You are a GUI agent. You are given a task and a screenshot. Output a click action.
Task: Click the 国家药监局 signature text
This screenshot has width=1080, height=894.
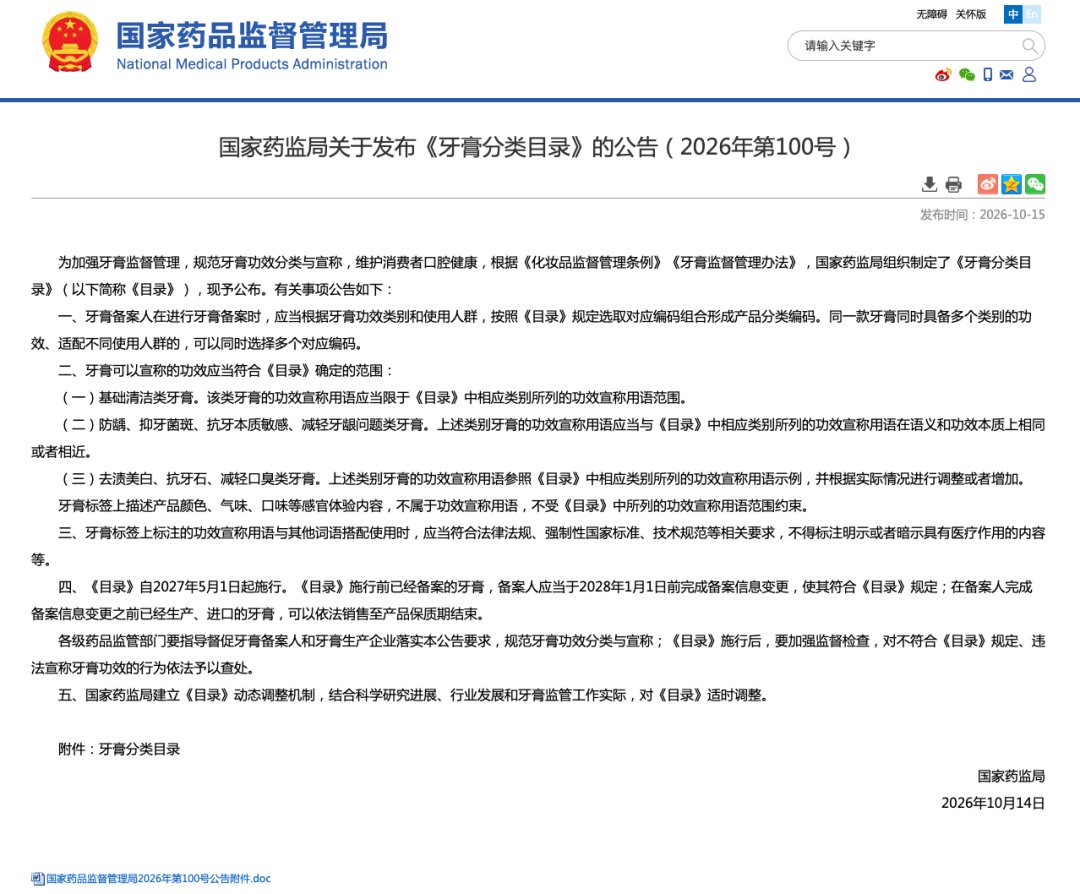point(1011,776)
